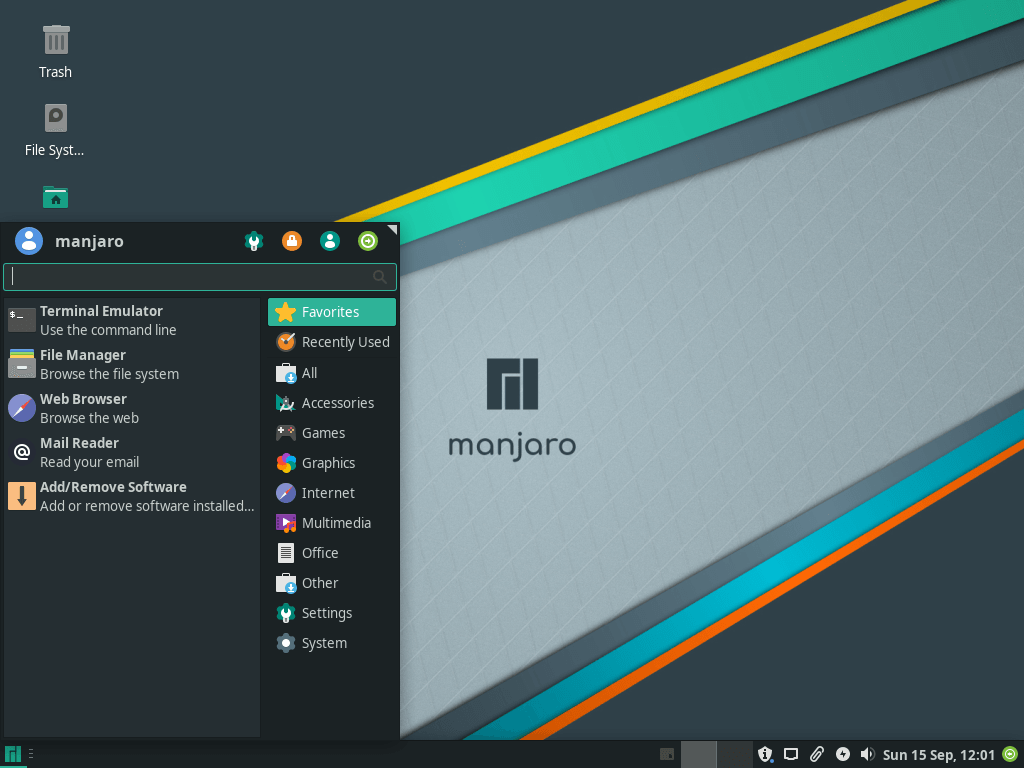
Task: Click the search magnifier icon
Action: (379, 277)
